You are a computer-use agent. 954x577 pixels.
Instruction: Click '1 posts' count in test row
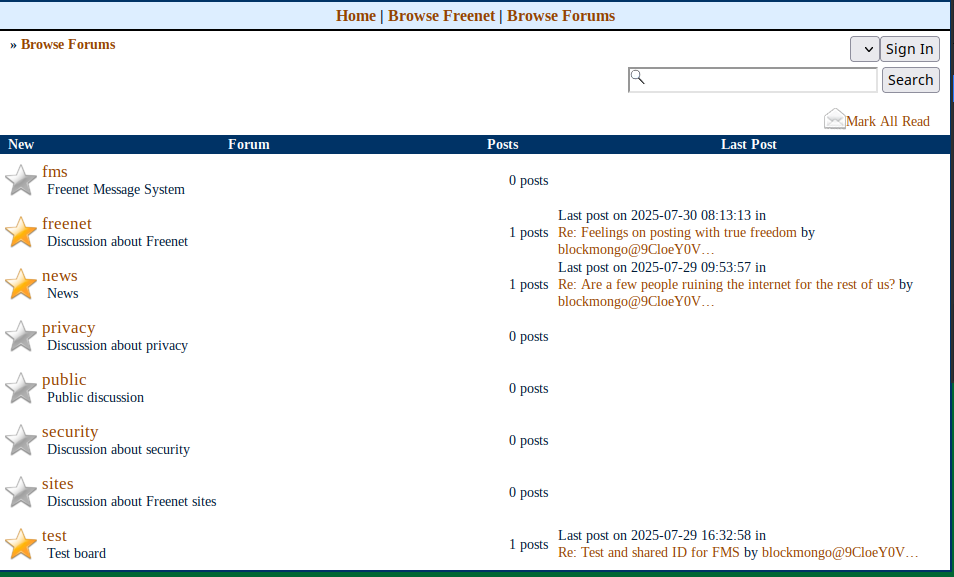coord(529,545)
